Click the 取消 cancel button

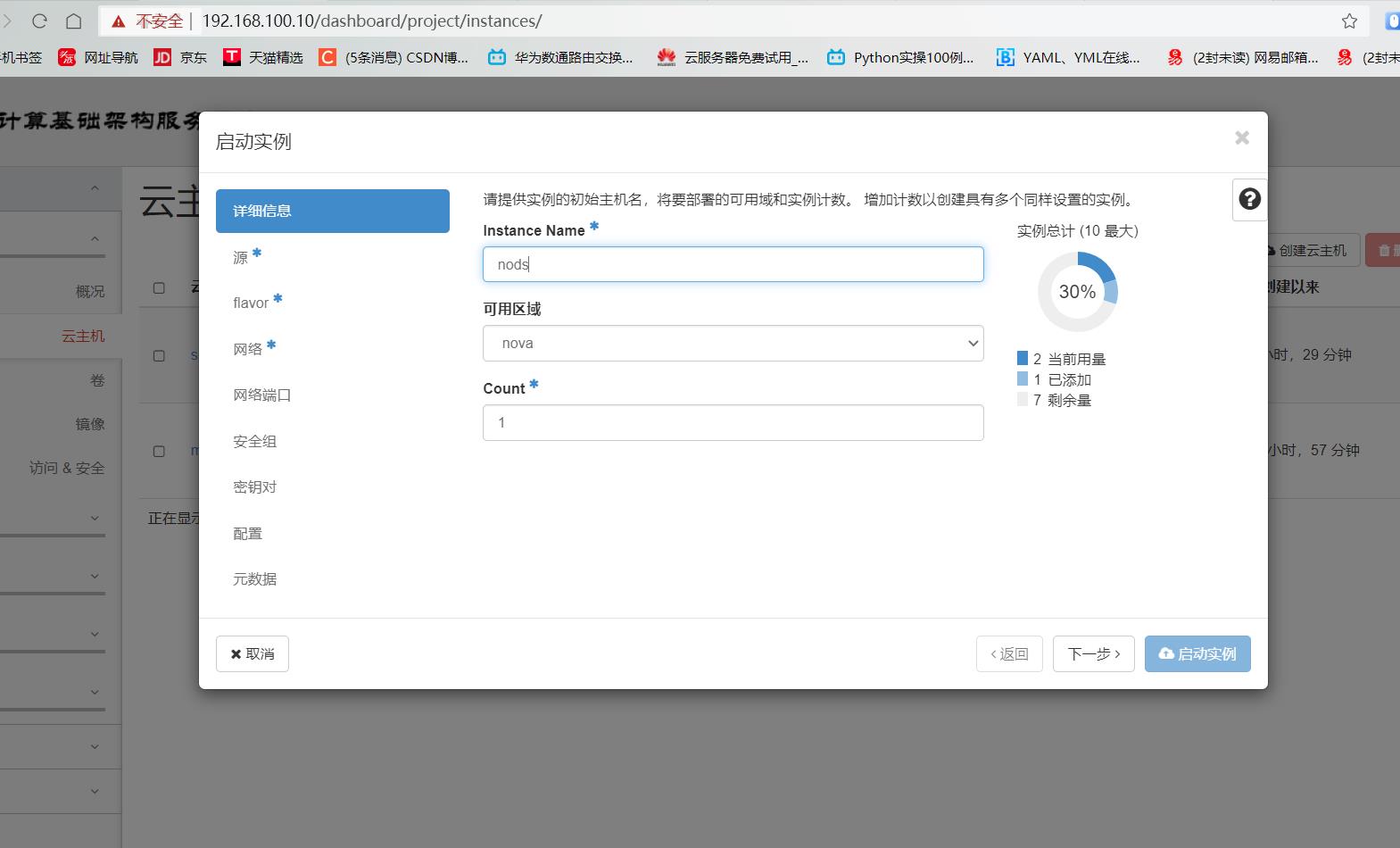coord(253,653)
